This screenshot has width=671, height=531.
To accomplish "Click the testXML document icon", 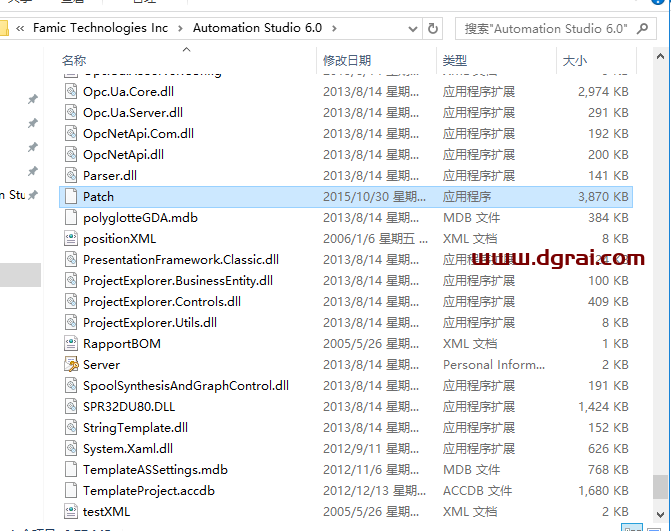I will point(71,511).
